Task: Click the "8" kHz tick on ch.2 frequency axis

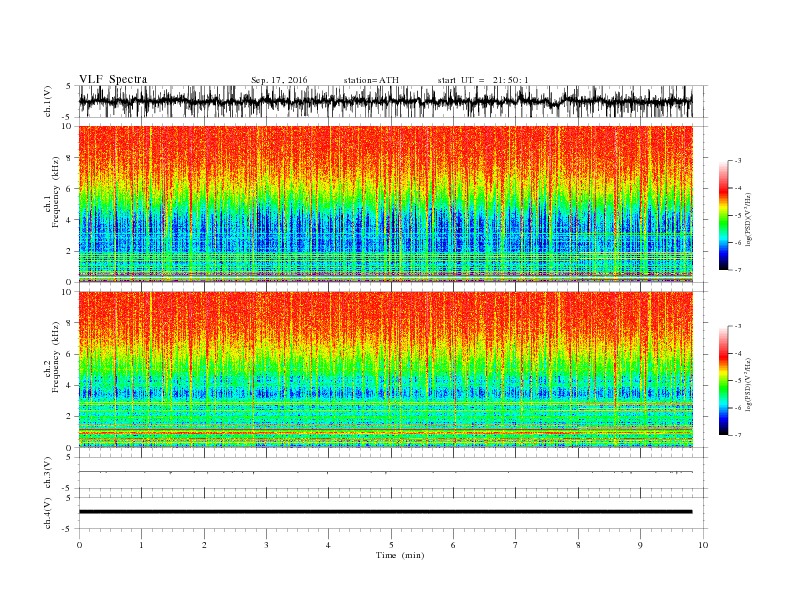Action: click(70, 323)
